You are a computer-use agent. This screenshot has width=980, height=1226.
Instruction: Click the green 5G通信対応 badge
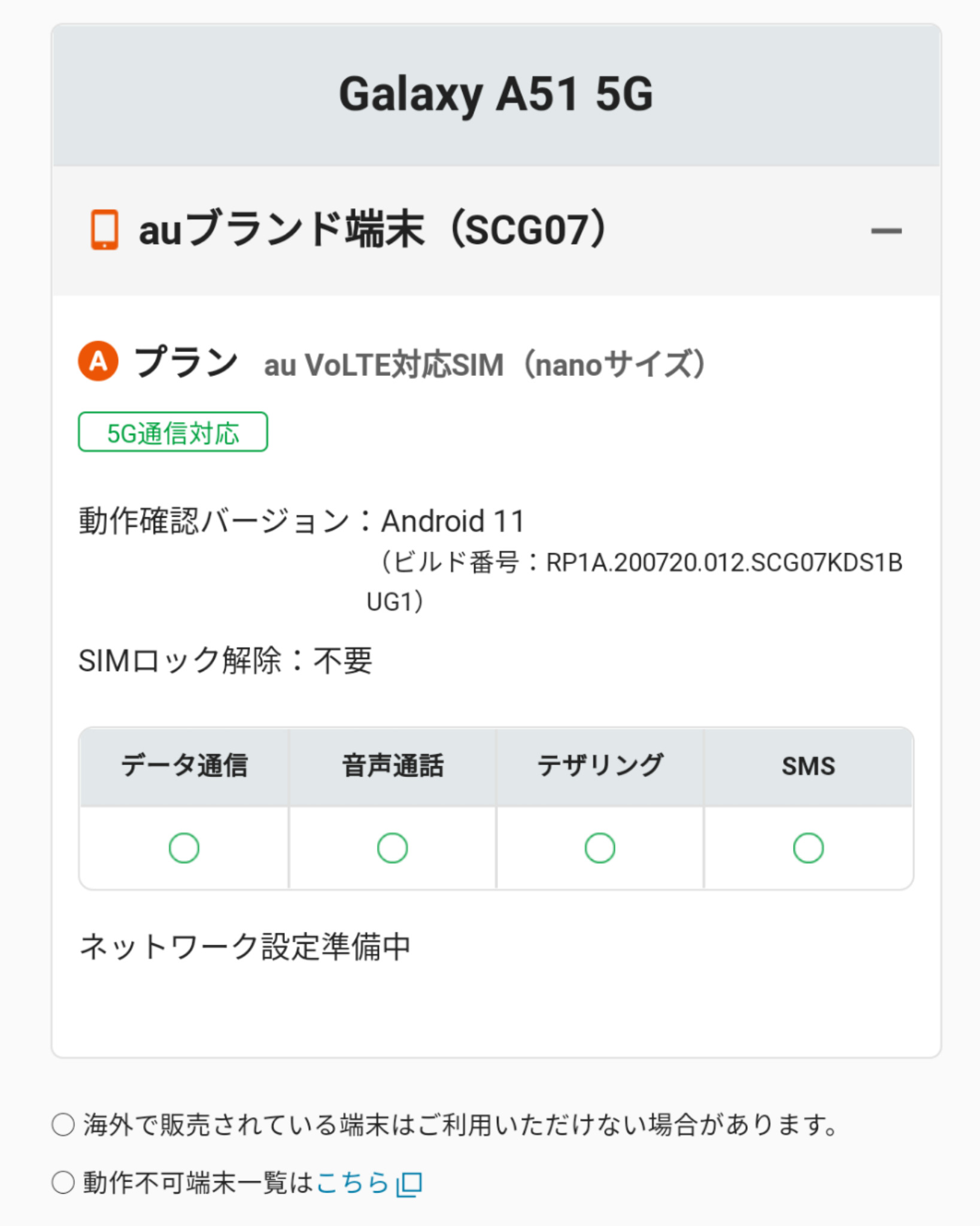[172, 432]
